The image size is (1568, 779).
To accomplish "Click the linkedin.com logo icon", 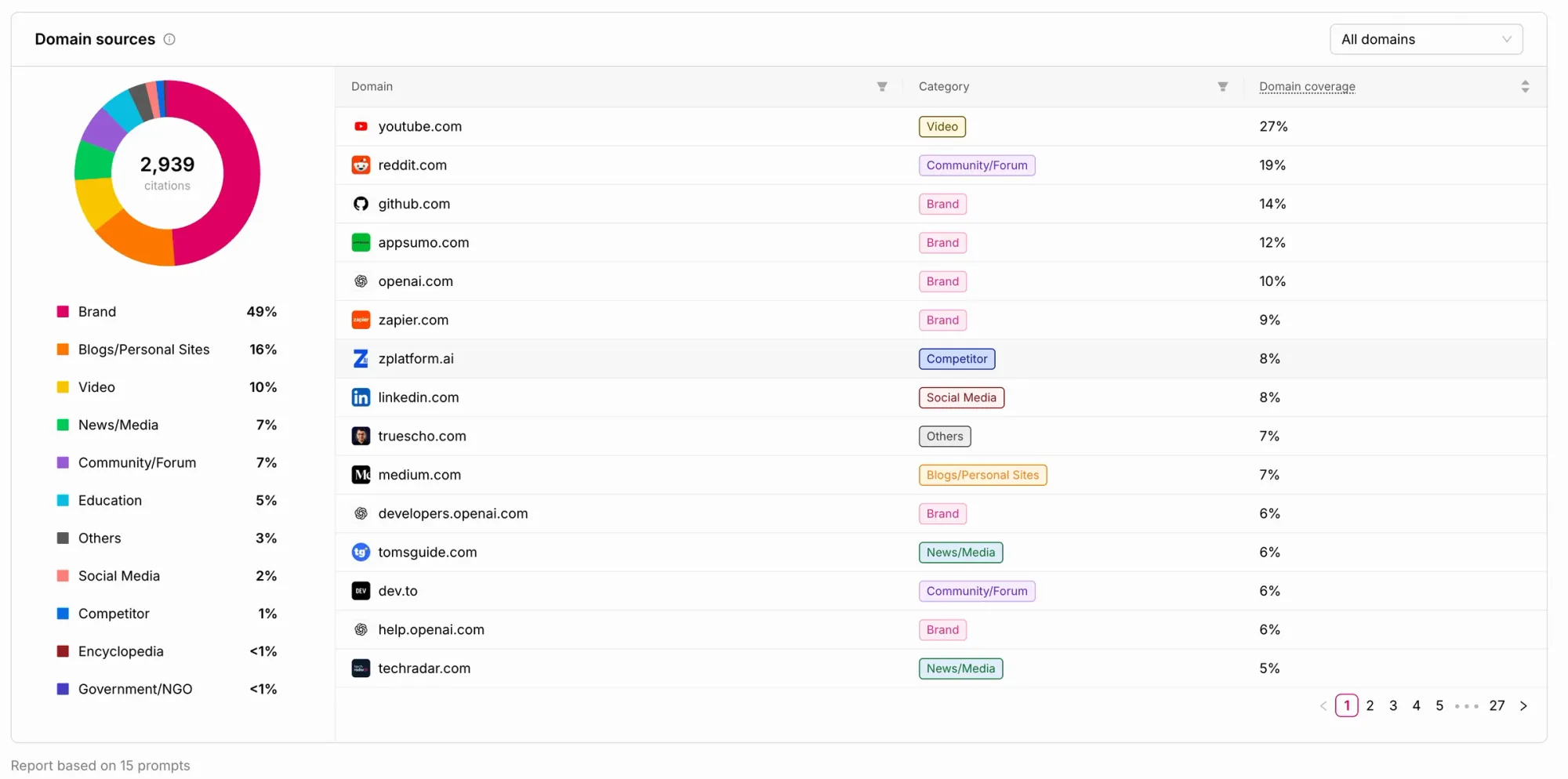I will pyautogui.click(x=361, y=397).
